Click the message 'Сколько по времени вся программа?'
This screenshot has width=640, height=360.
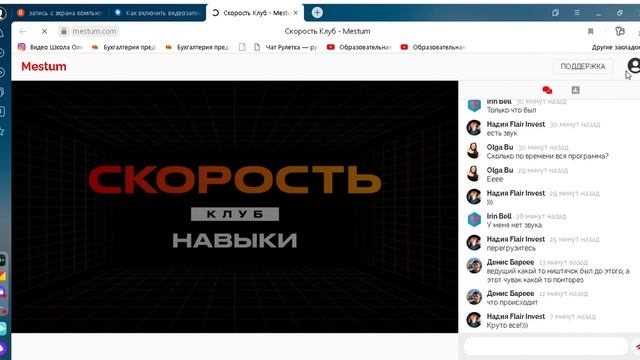[x=547, y=156]
